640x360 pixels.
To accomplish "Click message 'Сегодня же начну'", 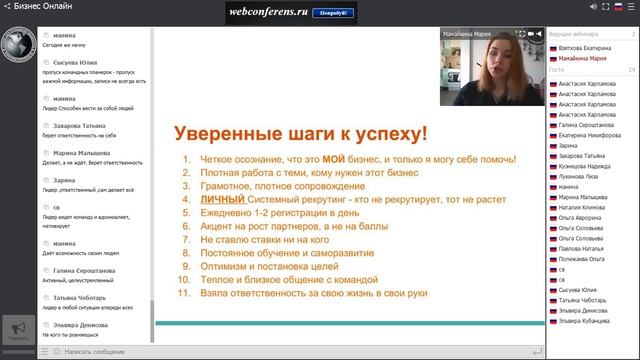I will pyautogui.click(x=64, y=45).
